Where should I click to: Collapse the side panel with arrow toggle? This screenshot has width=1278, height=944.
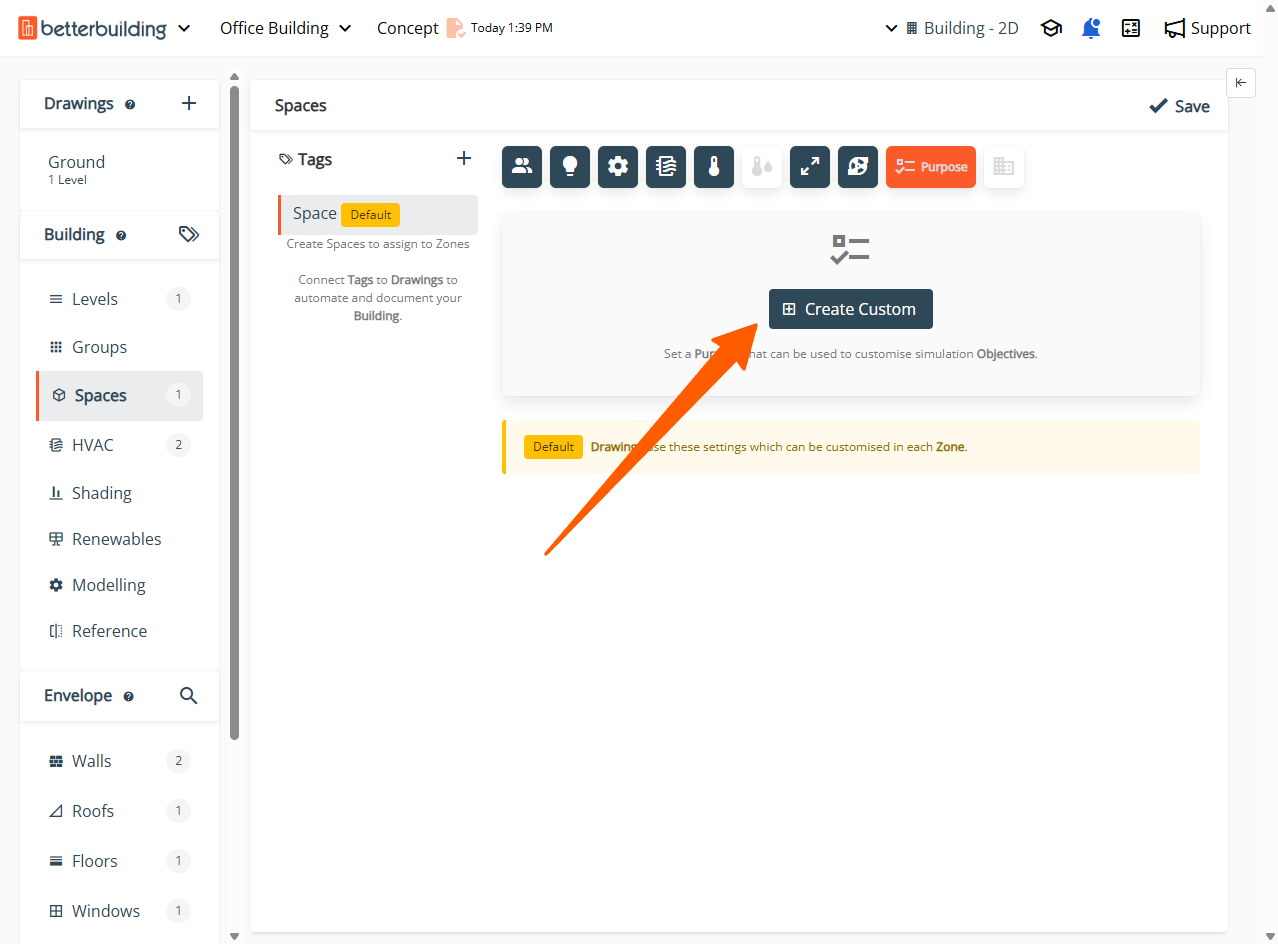click(1240, 83)
